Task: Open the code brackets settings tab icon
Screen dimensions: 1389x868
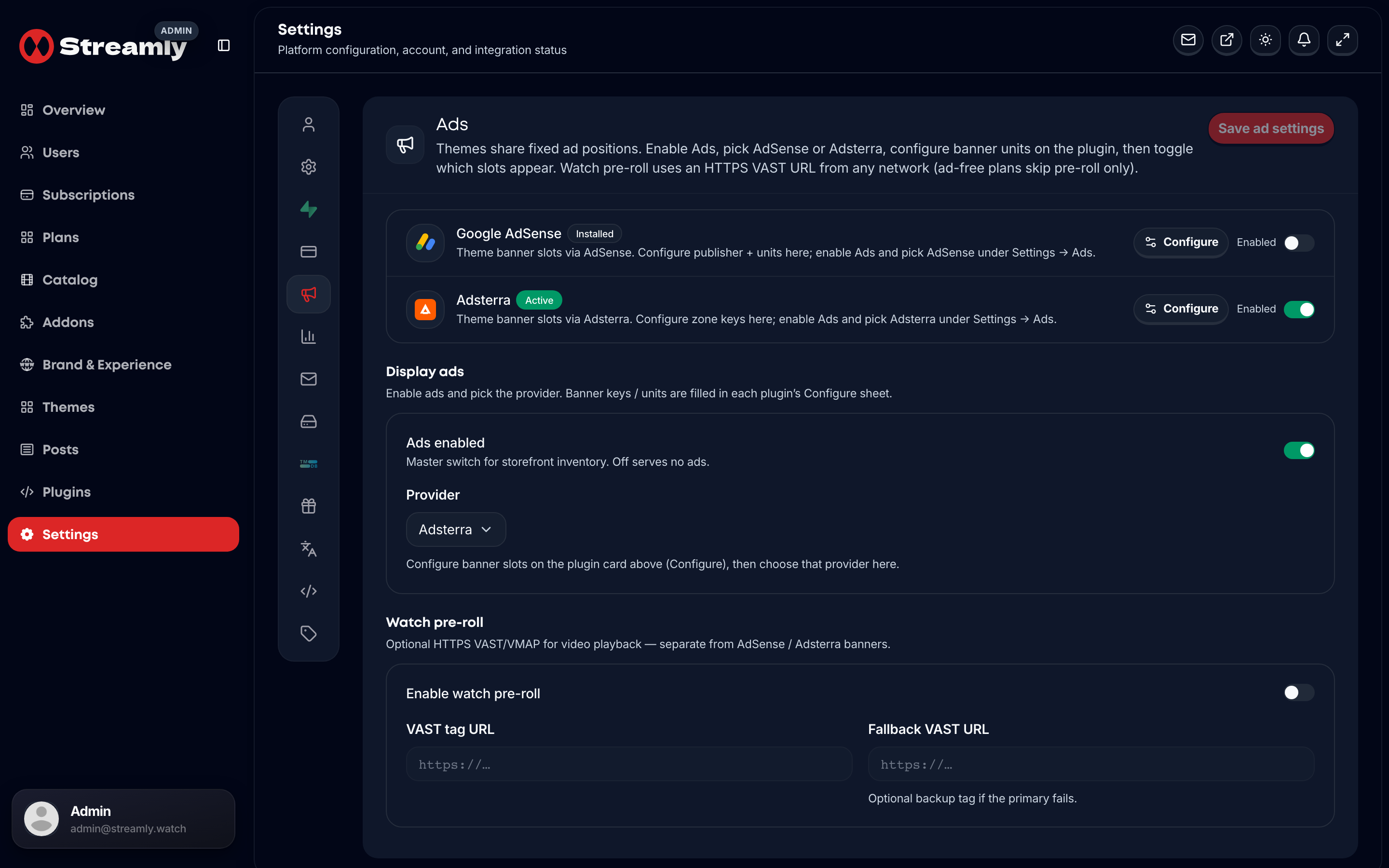Action: pyautogui.click(x=309, y=591)
